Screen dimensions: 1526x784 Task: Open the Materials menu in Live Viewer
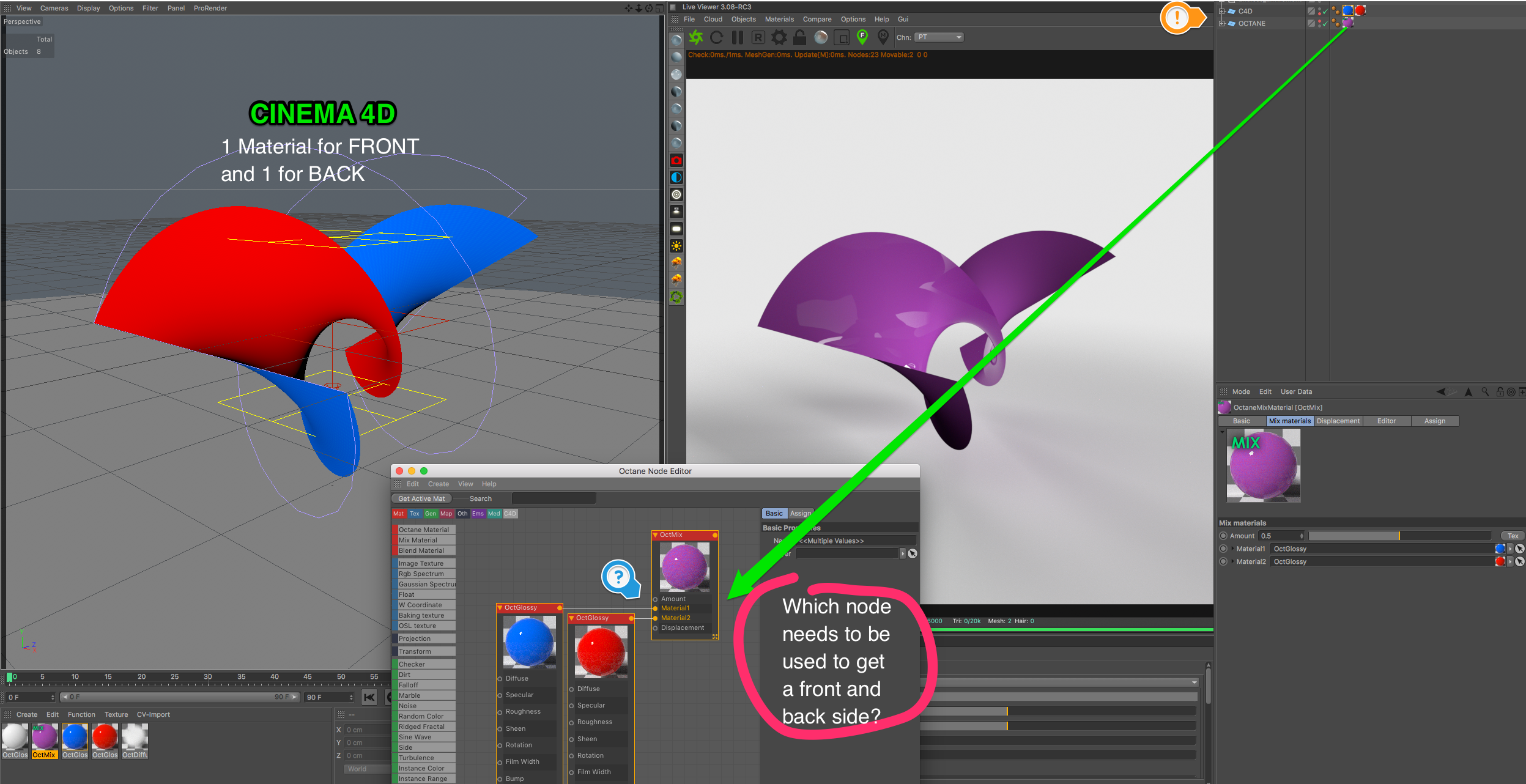(x=779, y=19)
